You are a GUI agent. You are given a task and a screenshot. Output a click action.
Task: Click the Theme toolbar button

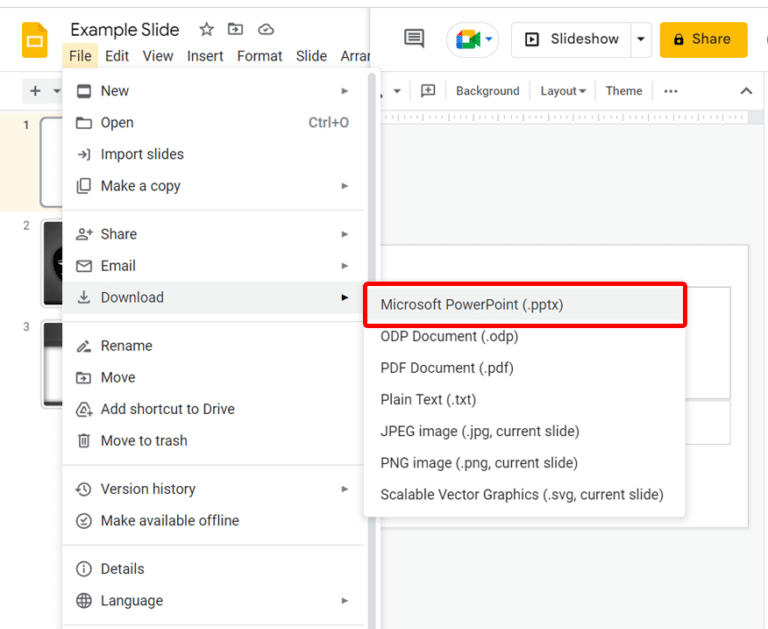(624, 91)
